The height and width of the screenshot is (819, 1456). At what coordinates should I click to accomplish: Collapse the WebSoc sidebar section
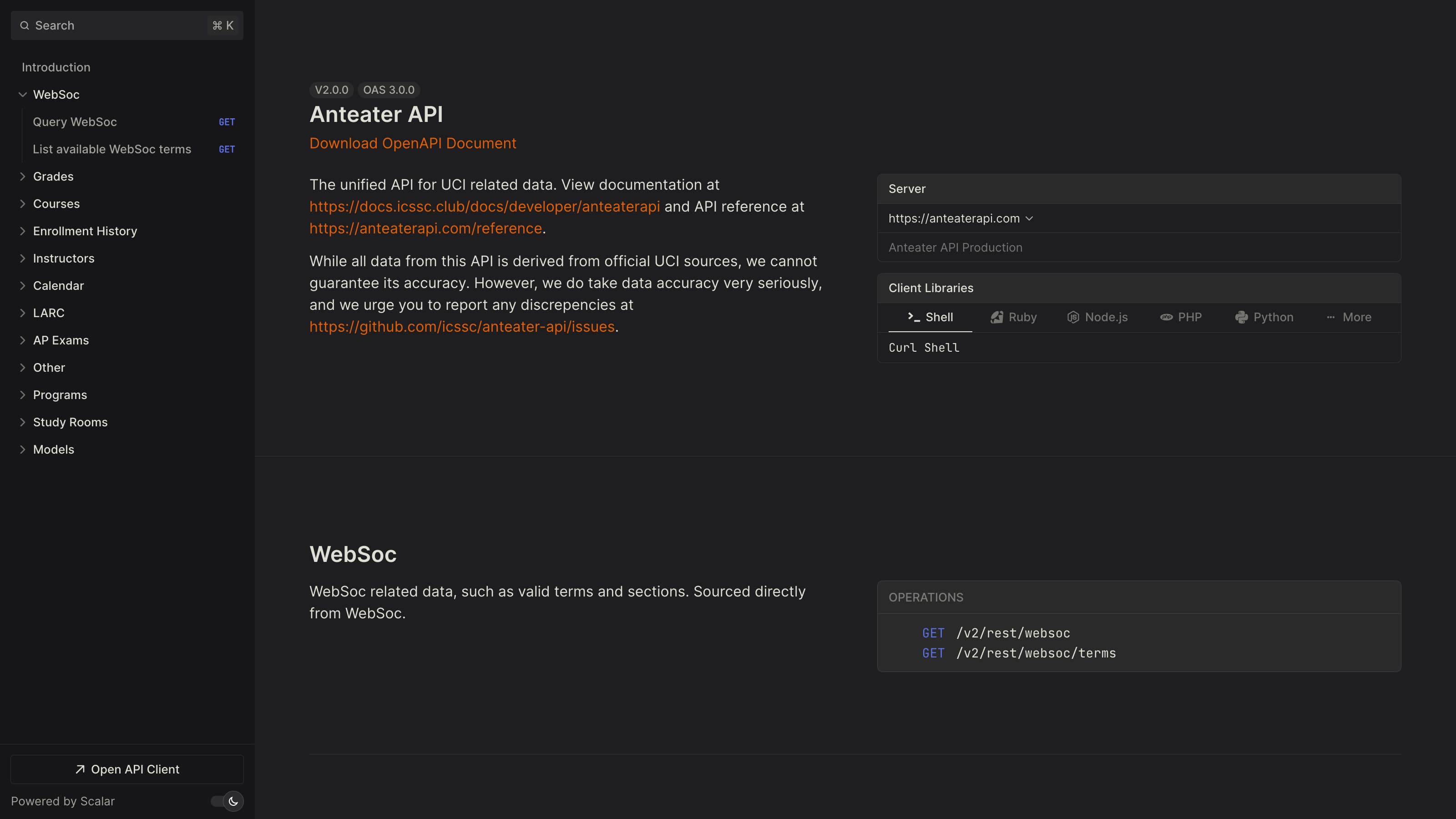tap(23, 94)
